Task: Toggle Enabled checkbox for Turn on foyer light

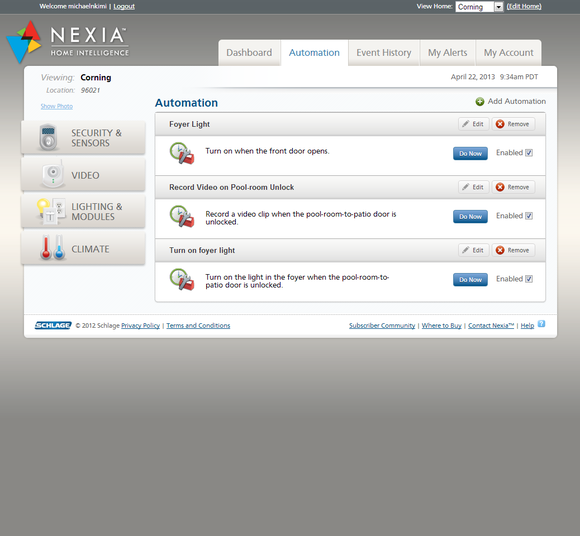Action: coord(529,279)
